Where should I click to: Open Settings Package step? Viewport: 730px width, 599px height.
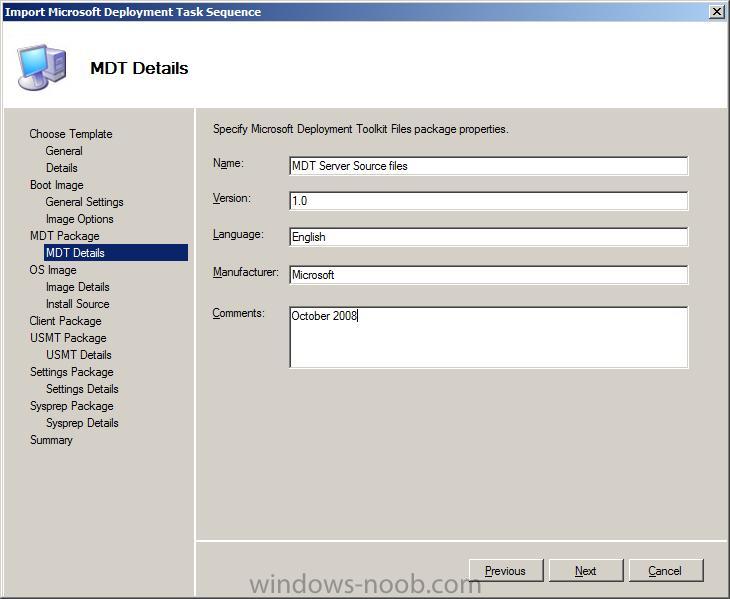pos(72,372)
